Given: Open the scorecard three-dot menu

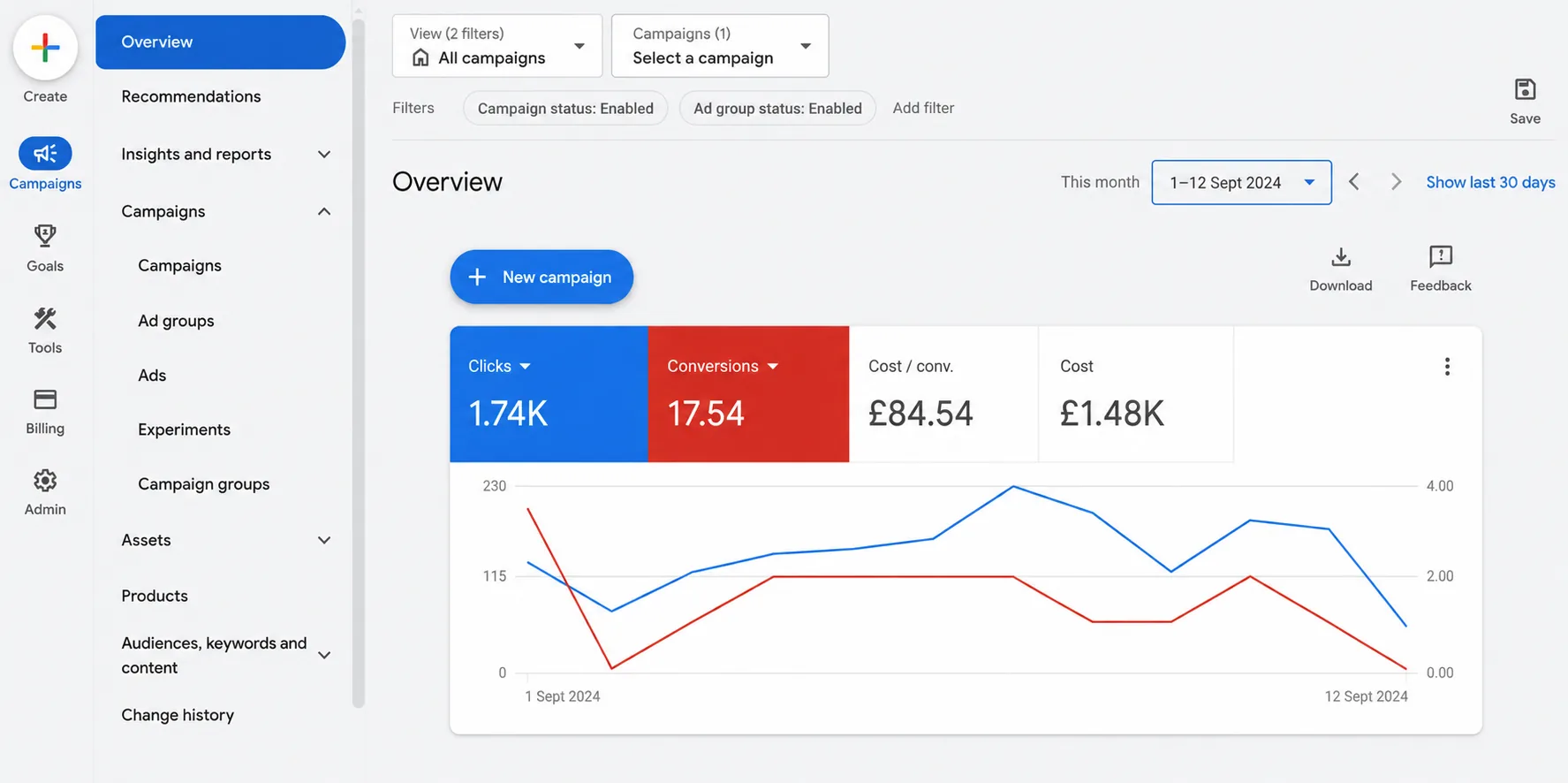Looking at the screenshot, I should [x=1447, y=367].
